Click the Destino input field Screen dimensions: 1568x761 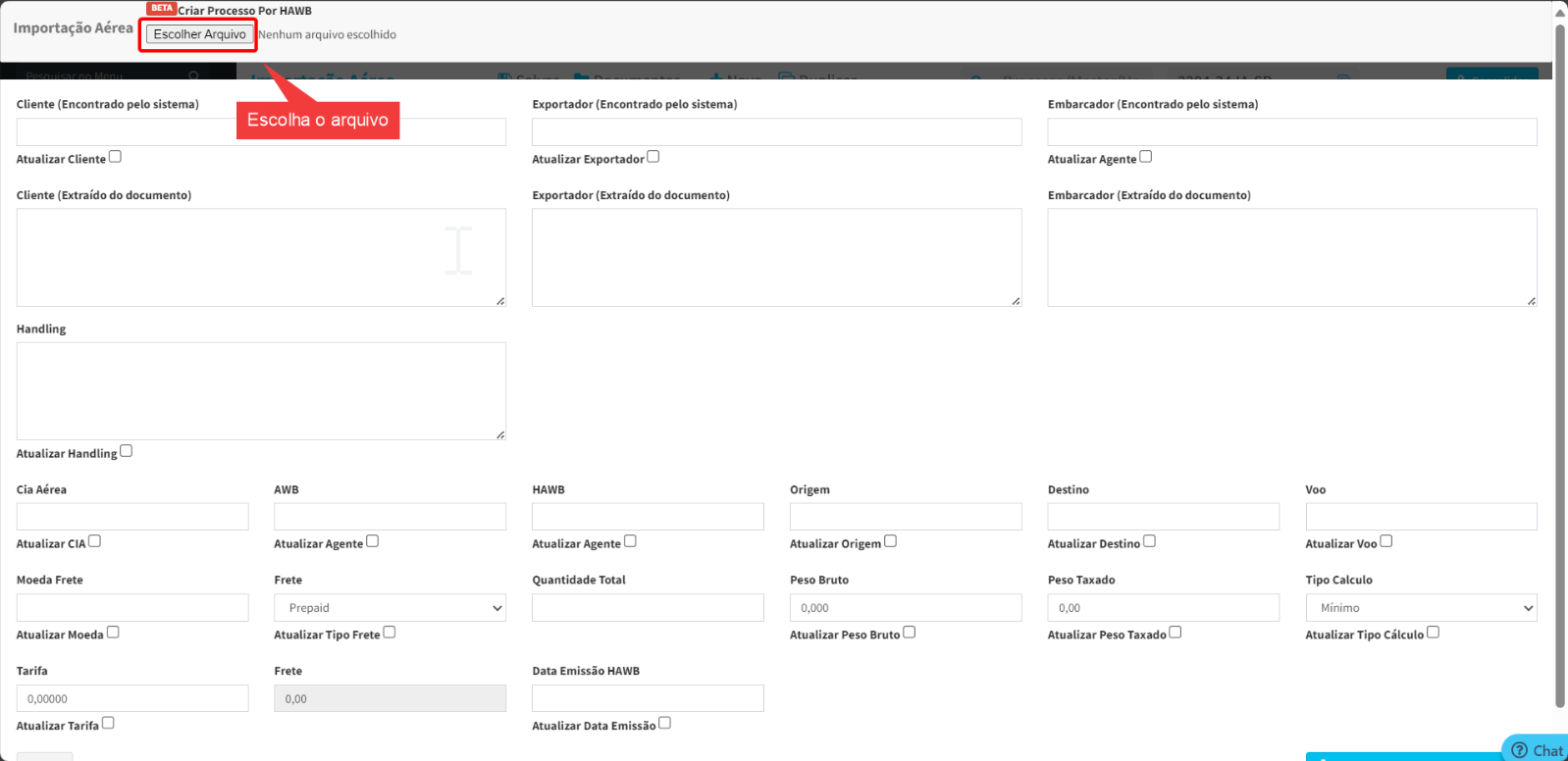1164,517
